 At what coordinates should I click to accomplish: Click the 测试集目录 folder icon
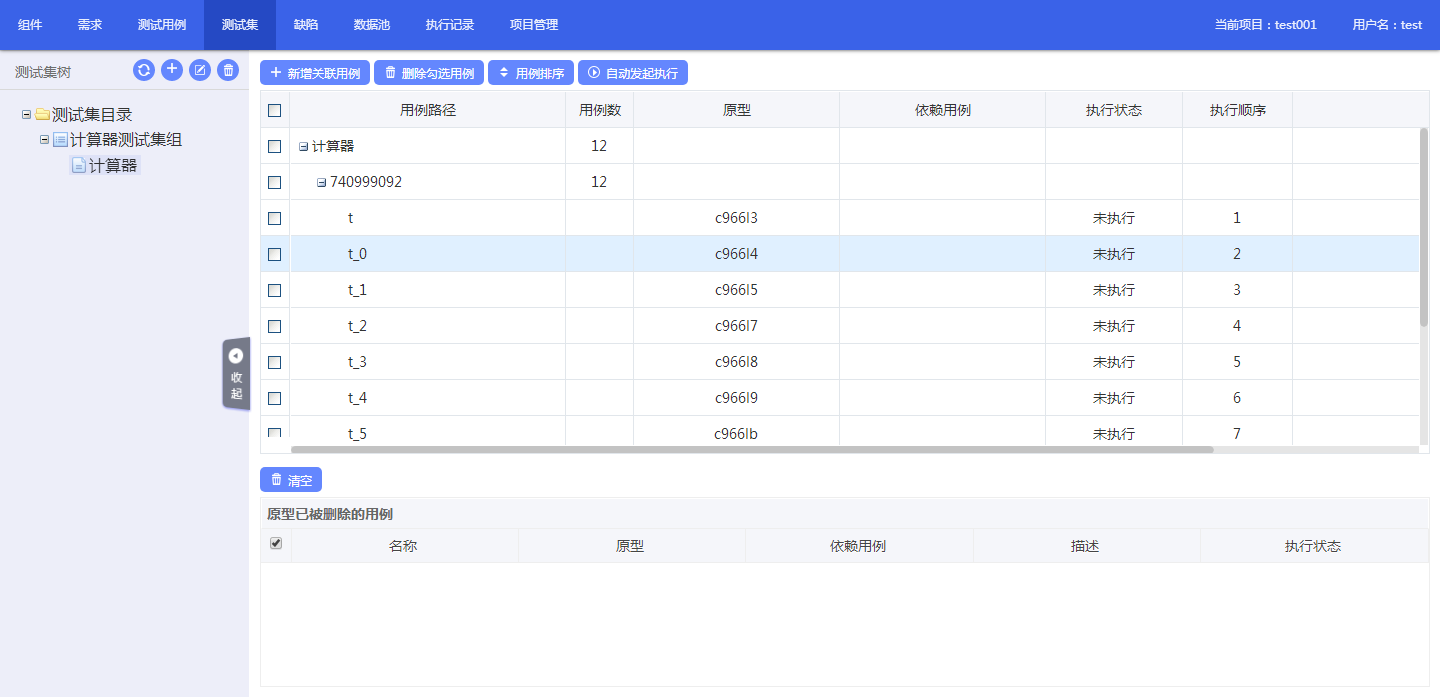click(42, 115)
